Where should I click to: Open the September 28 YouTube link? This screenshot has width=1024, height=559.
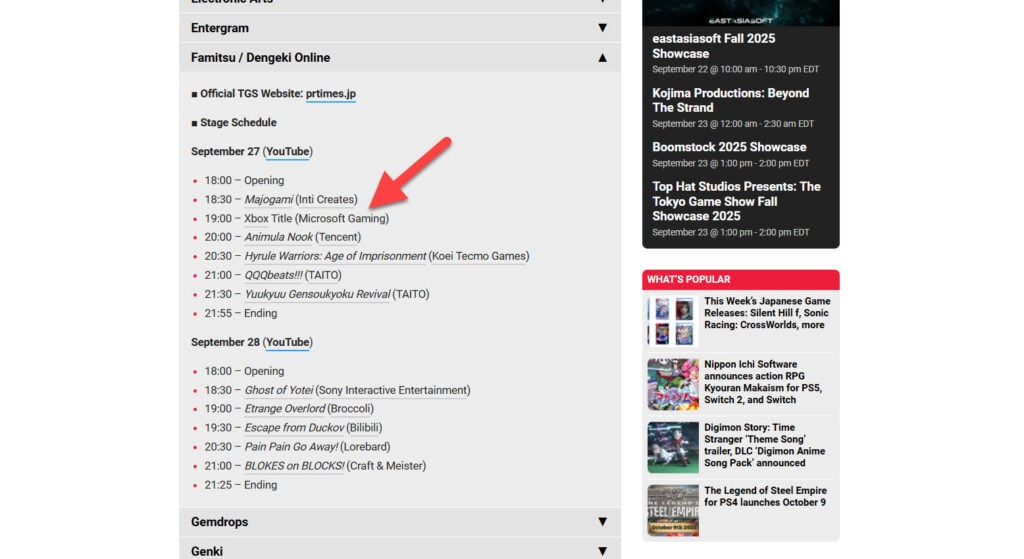[287, 342]
